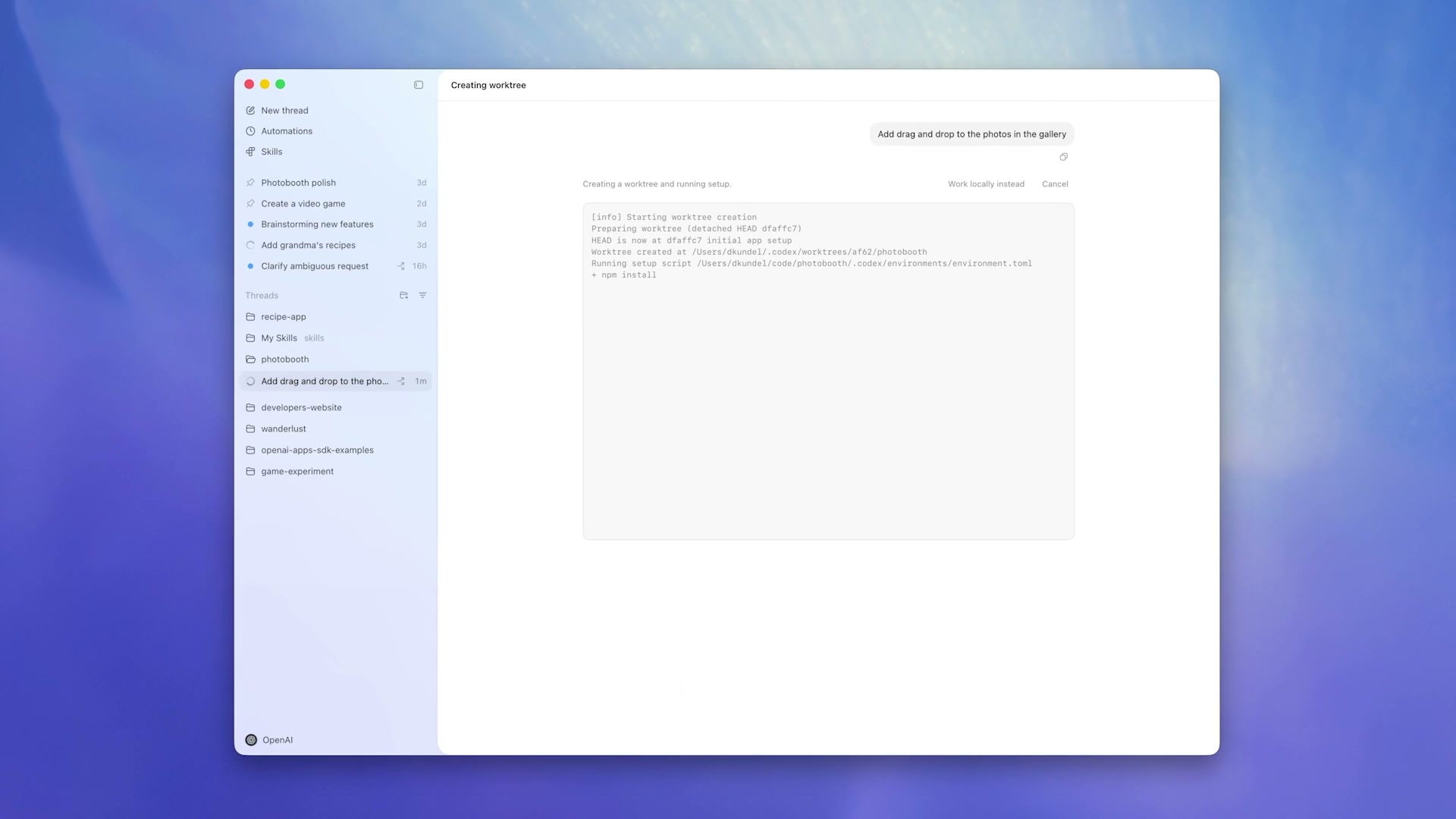1456x819 pixels.
Task: Click New thread compose icon
Action: tap(250, 111)
